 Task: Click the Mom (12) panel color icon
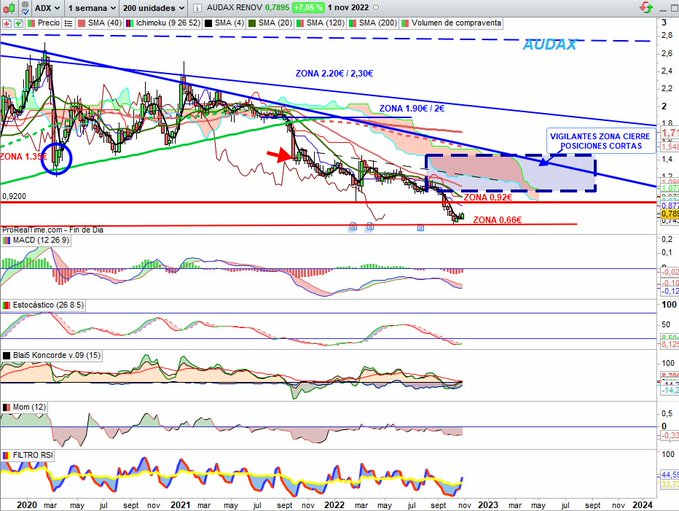[x=6, y=408]
